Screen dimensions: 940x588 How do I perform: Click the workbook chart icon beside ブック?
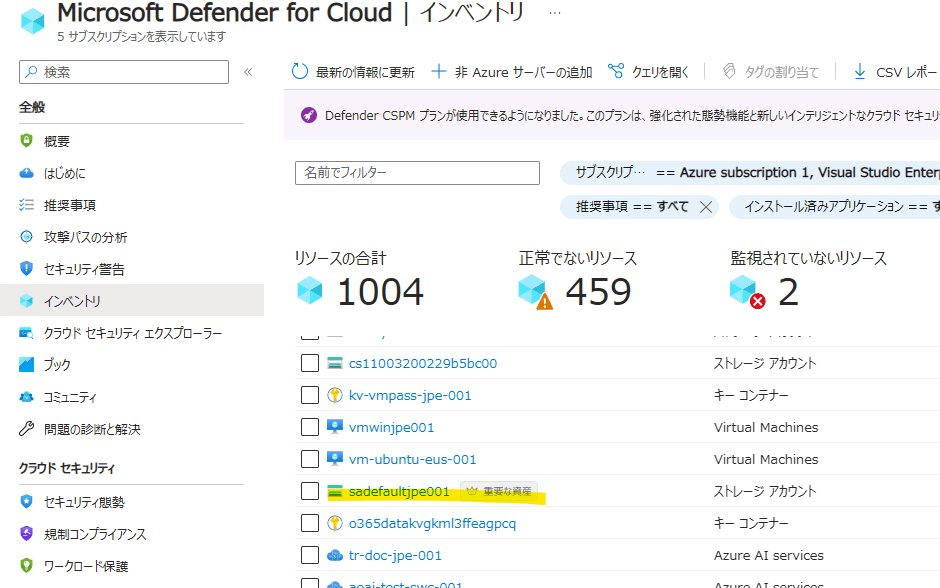tap(26, 364)
